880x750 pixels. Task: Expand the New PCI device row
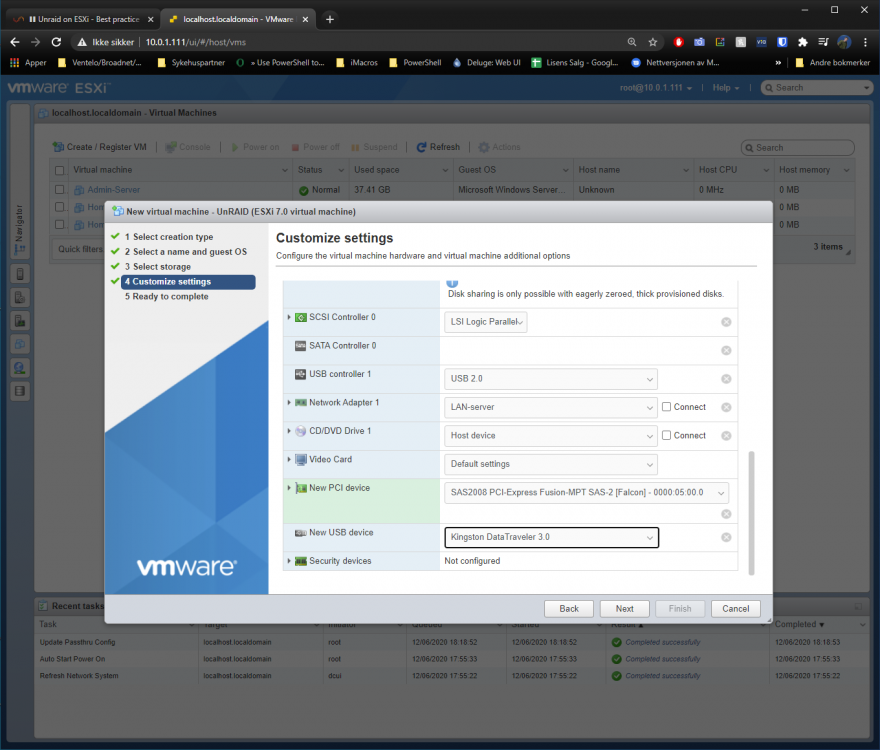point(289,488)
